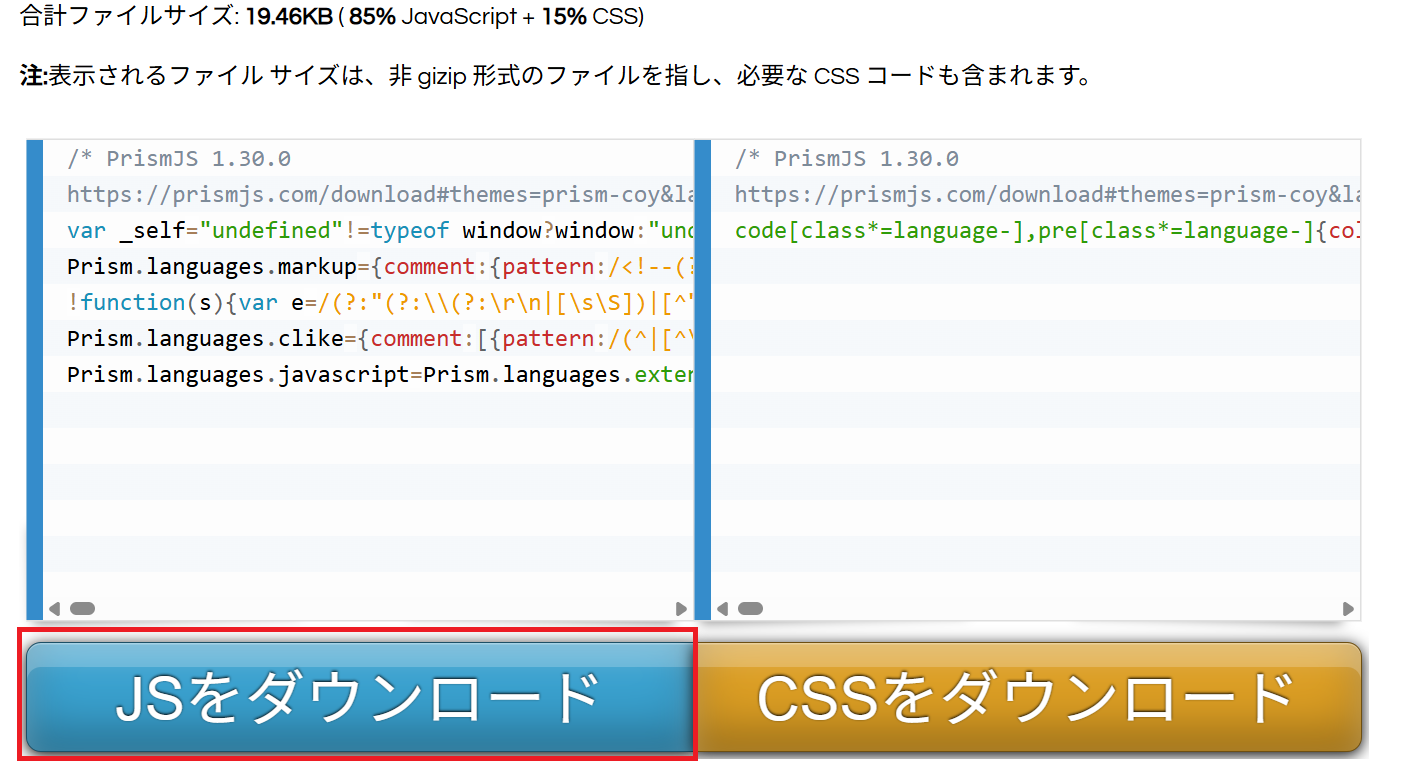
Task: Click the code[class*=language-] CSS line
Action: point(1045,231)
